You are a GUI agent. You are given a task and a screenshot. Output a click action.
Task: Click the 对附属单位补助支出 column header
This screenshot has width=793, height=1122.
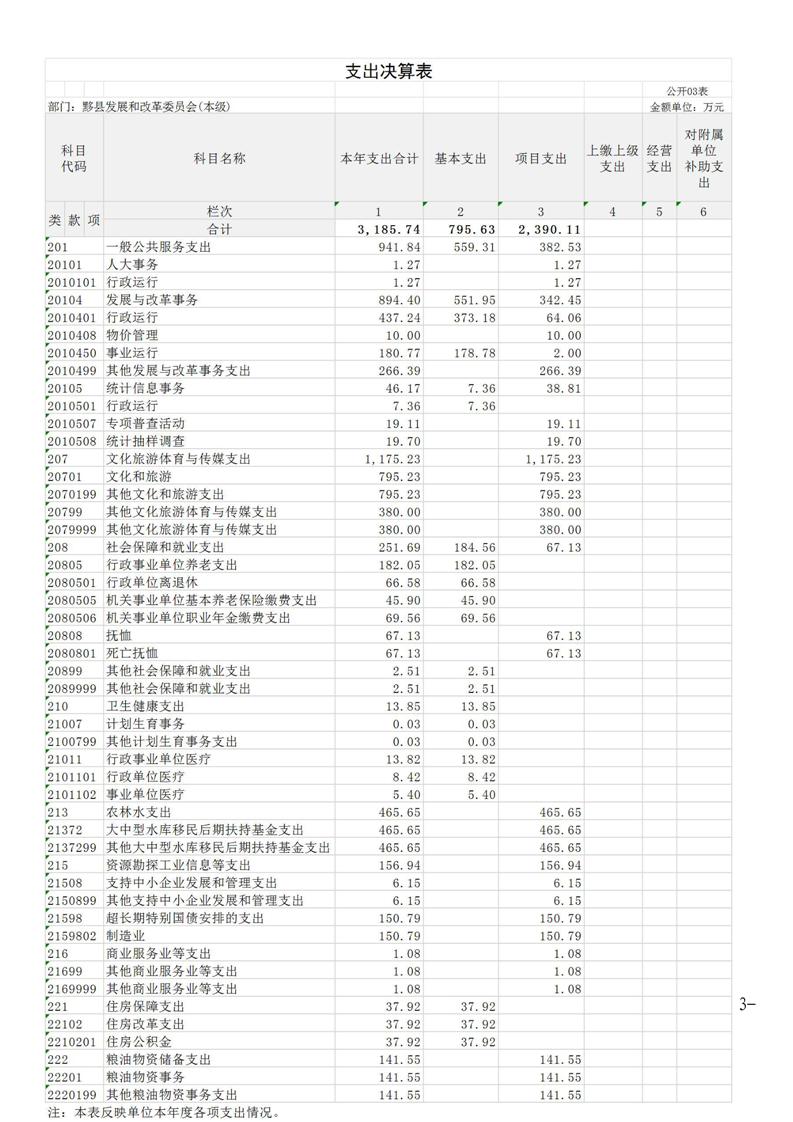click(x=703, y=158)
